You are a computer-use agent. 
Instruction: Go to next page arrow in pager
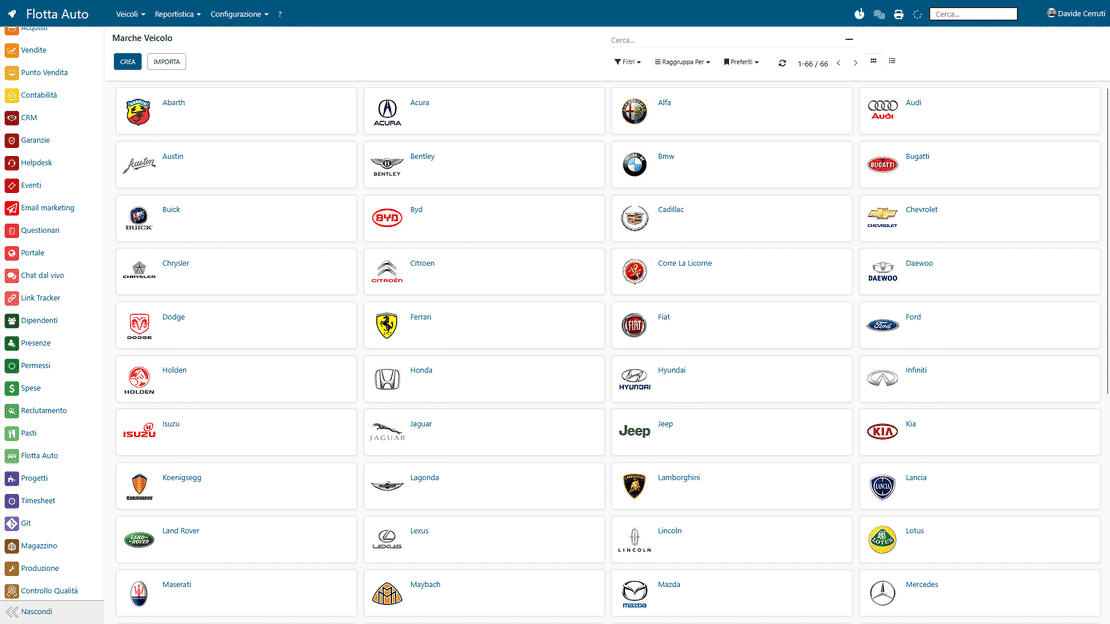855,63
